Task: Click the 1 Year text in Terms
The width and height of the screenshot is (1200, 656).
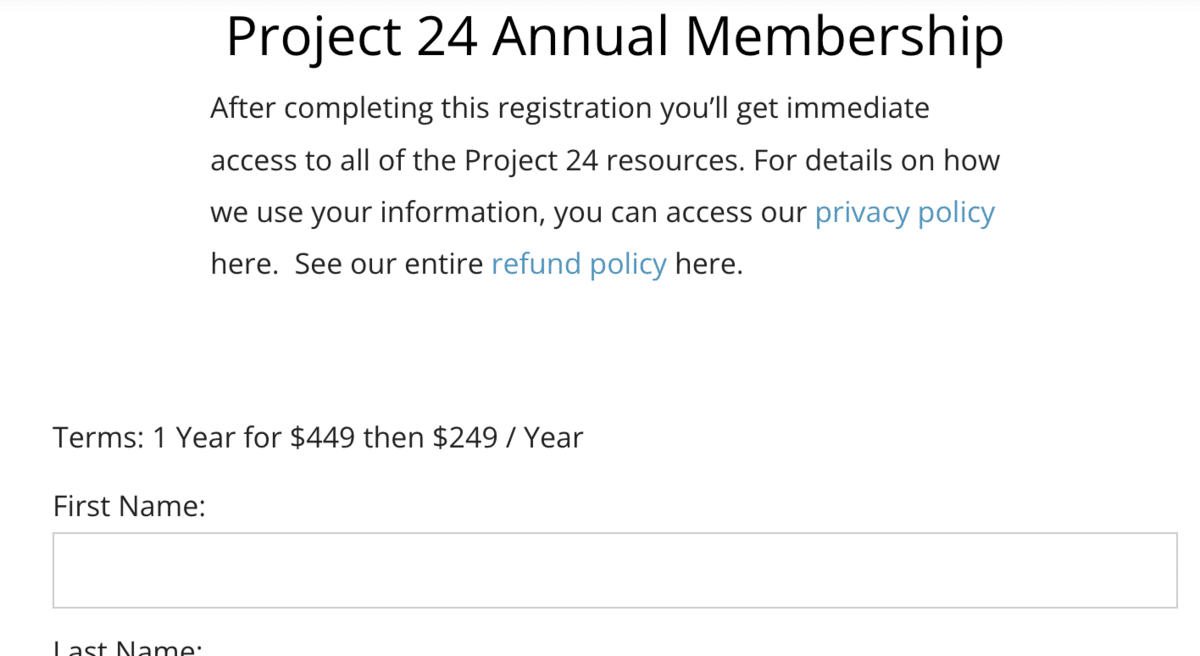Action: click(194, 438)
